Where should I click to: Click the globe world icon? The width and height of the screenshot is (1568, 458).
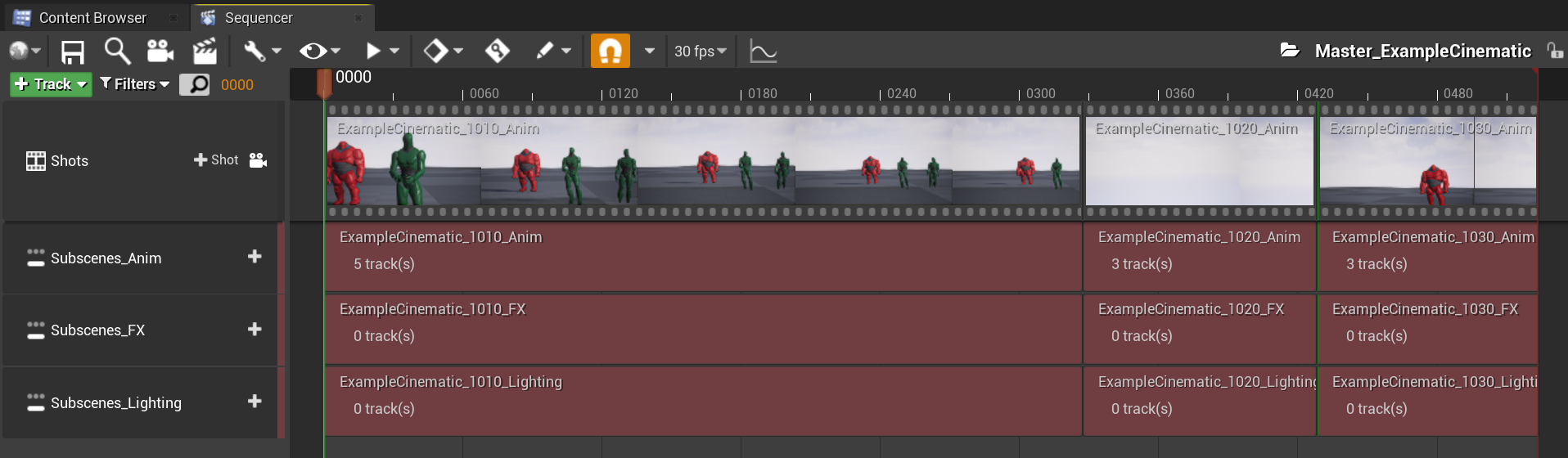tap(18, 51)
